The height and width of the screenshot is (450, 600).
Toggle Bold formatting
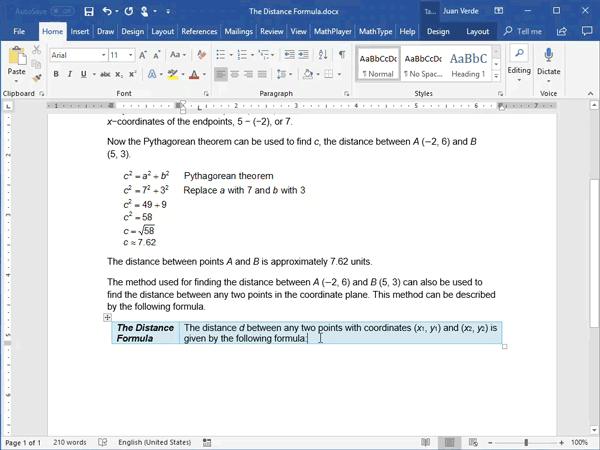point(56,74)
